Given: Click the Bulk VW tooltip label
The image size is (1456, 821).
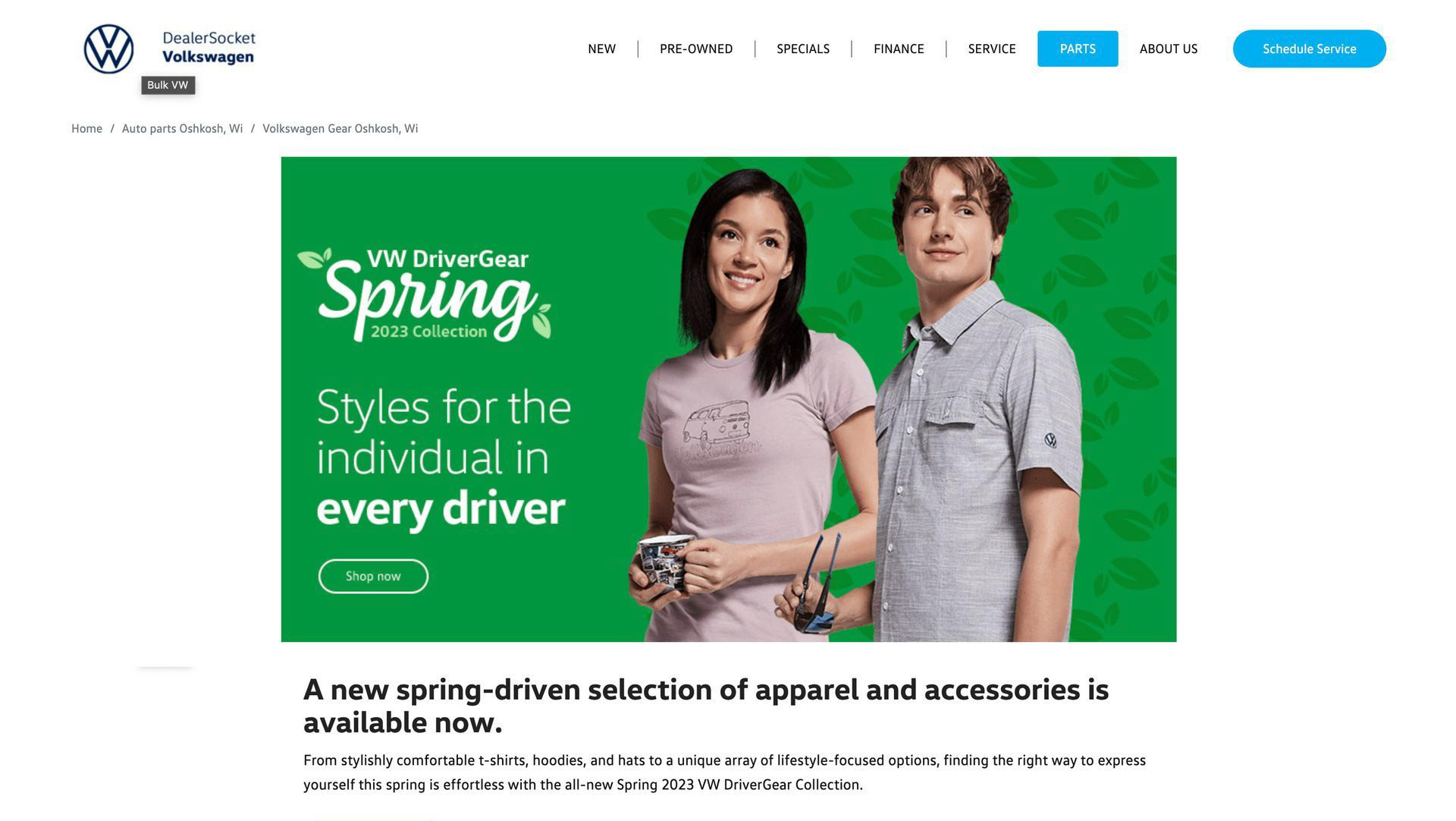Looking at the screenshot, I should [x=168, y=85].
